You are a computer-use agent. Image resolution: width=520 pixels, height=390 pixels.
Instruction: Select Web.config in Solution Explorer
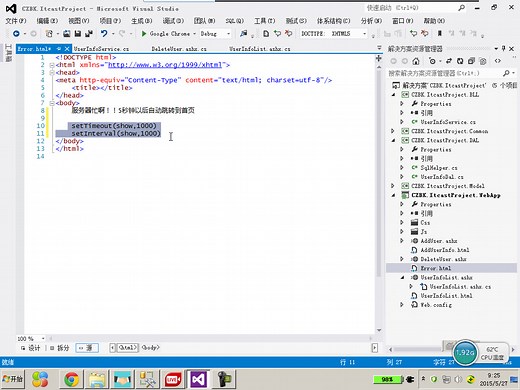click(x=436, y=305)
